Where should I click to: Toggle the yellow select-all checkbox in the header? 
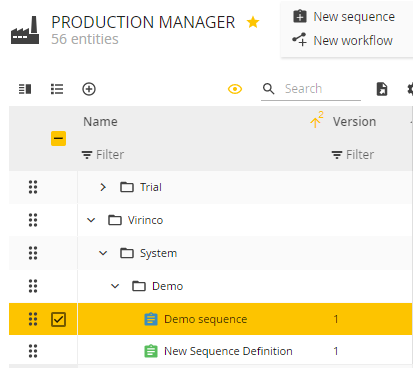[58, 139]
